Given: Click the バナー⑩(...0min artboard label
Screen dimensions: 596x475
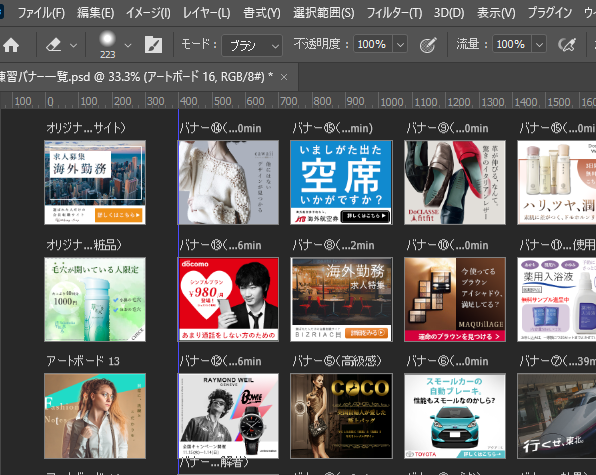Looking at the screenshot, I should coord(447,245).
